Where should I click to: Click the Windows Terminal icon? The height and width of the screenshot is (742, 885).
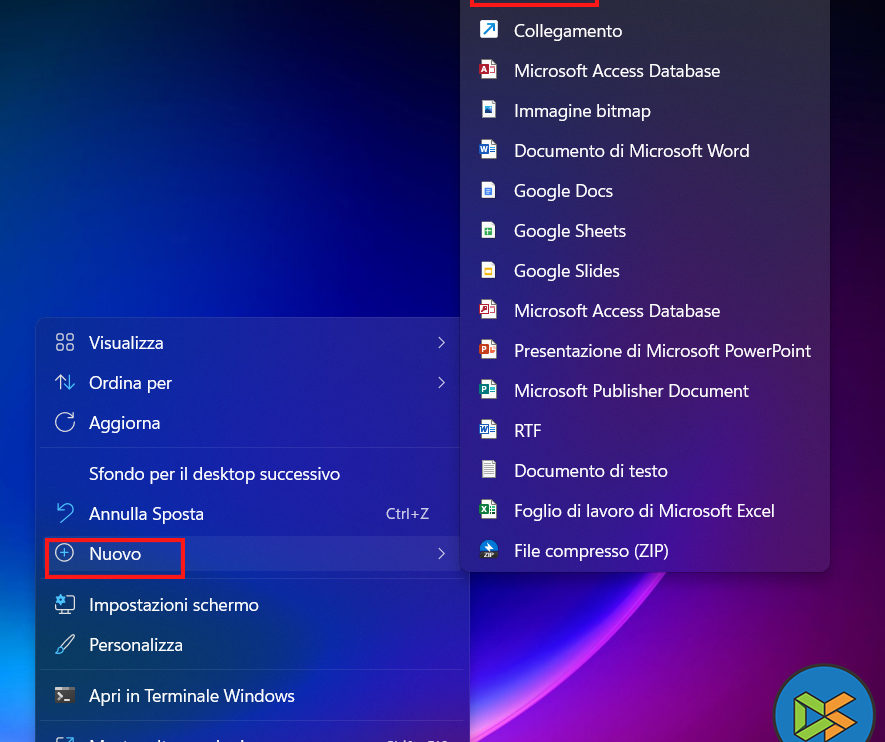pyautogui.click(x=65, y=695)
